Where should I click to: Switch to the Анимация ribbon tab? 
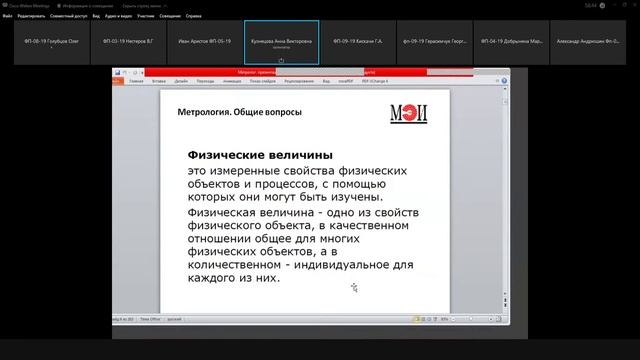pos(232,81)
